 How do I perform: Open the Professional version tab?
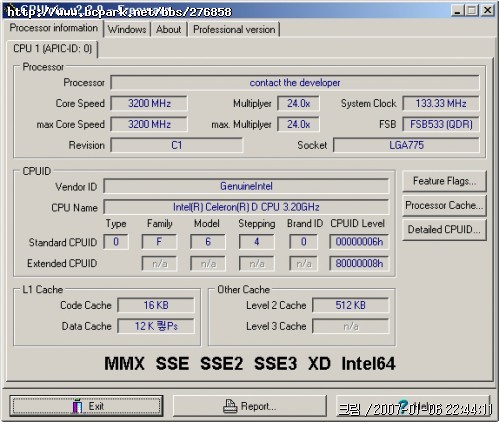(234, 29)
